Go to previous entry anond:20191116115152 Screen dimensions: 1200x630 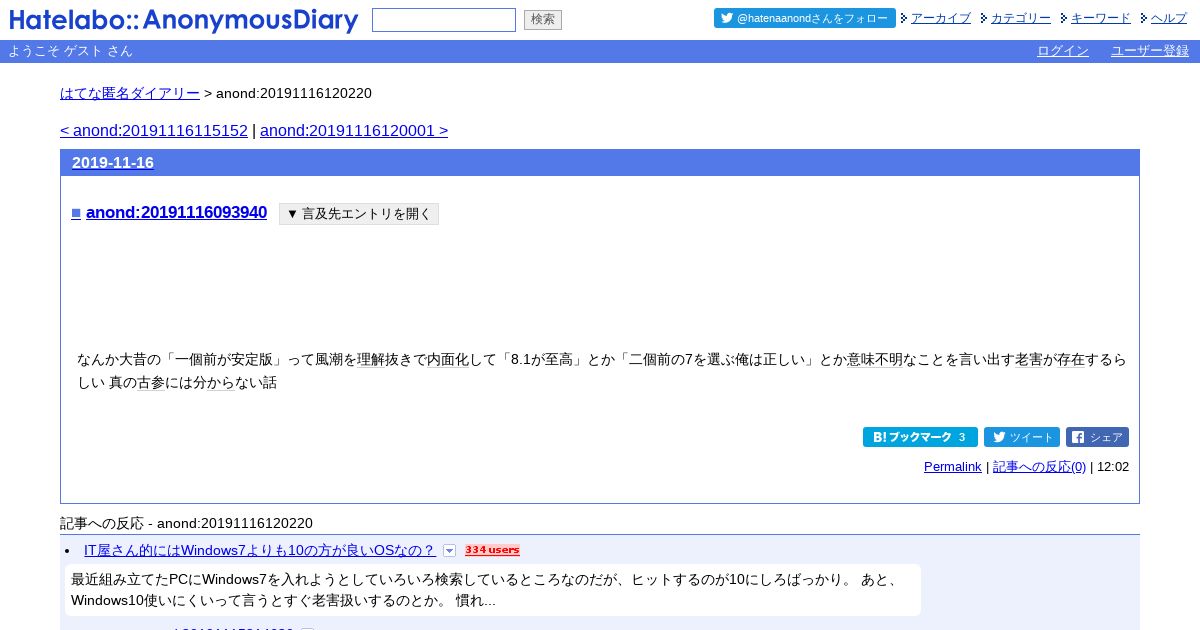[x=154, y=131]
